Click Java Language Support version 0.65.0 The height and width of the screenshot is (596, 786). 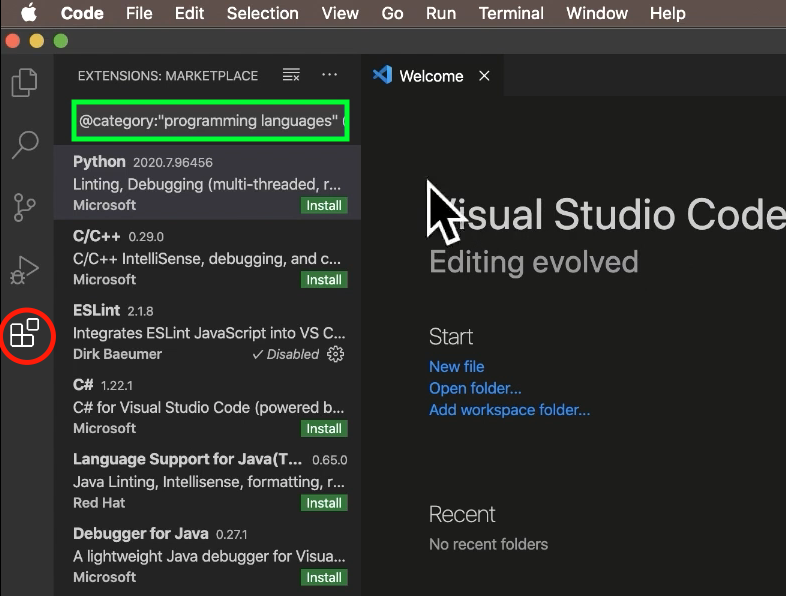tap(329, 460)
